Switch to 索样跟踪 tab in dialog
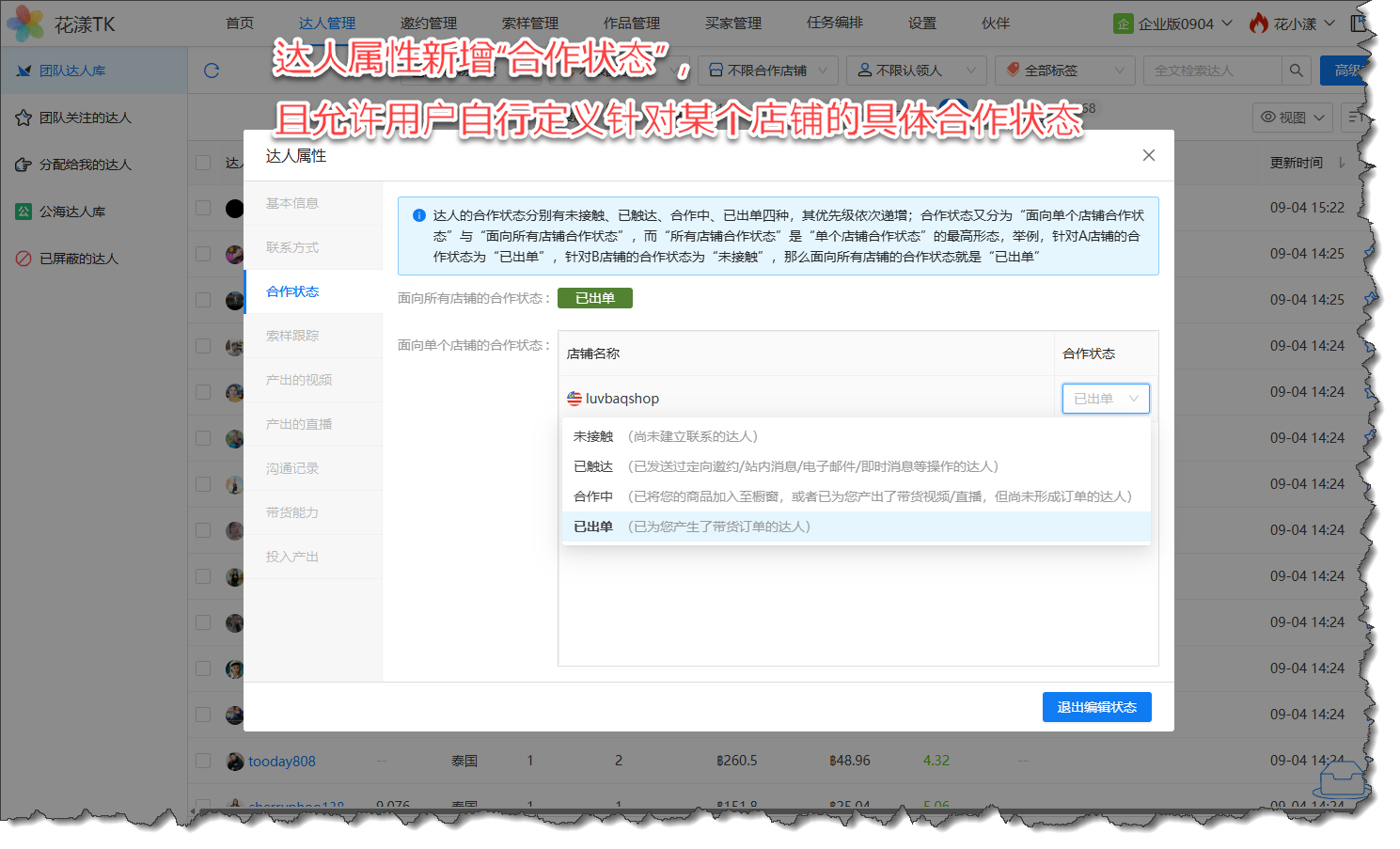1400x849 pixels. [x=292, y=336]
